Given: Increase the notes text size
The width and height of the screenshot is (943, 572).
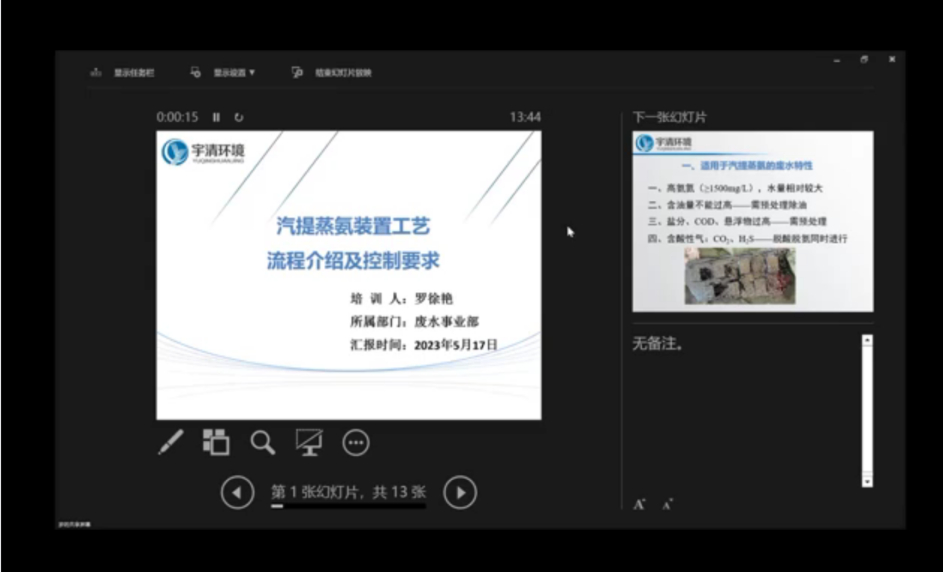Looking at the screenshot, I should 639,504.
